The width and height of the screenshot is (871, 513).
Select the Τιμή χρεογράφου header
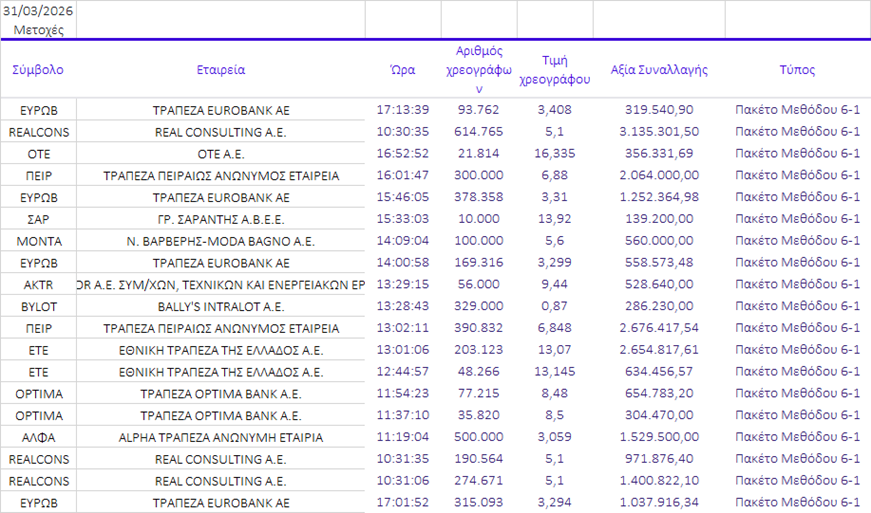(x=554, y=70)
